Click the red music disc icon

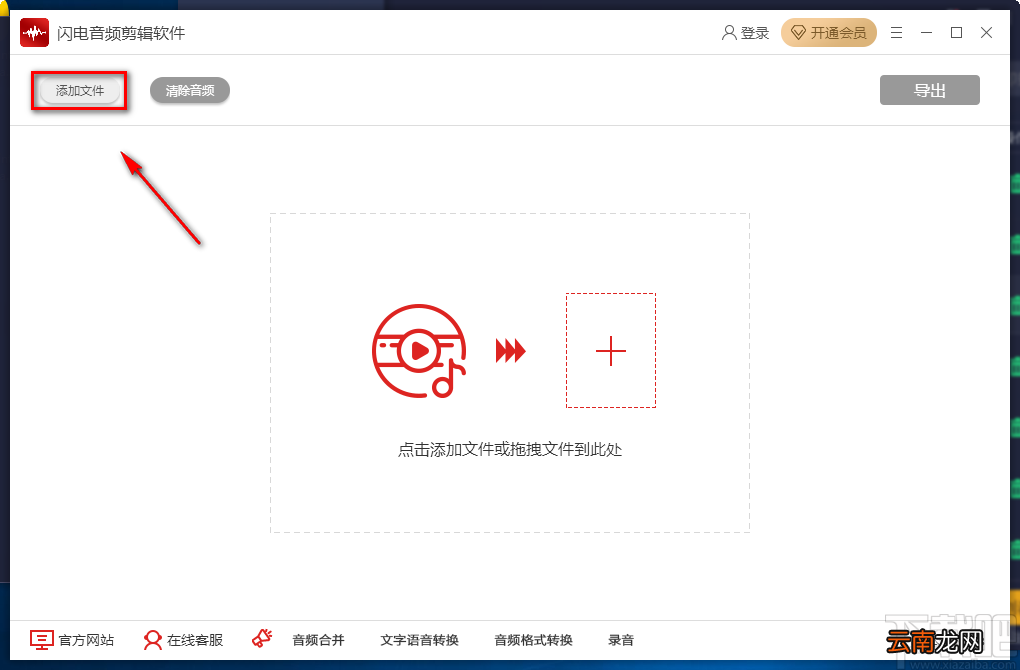420,351
